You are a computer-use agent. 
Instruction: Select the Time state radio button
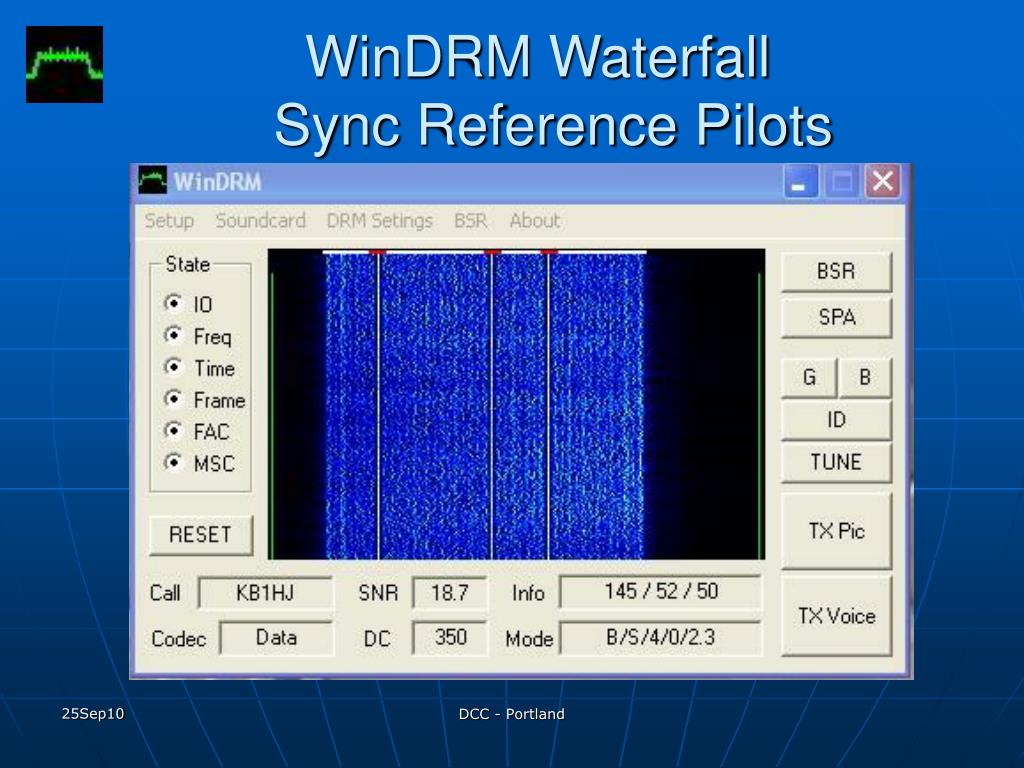click(173, 368)
